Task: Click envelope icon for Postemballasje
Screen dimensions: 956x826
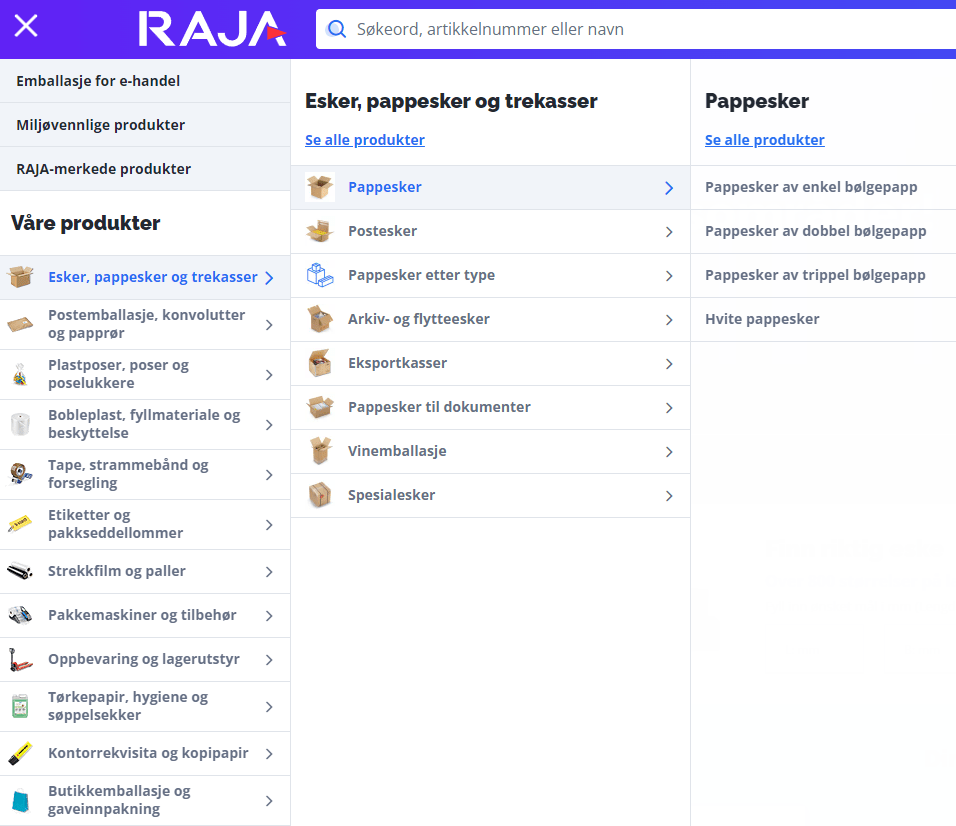Action: 20,324
